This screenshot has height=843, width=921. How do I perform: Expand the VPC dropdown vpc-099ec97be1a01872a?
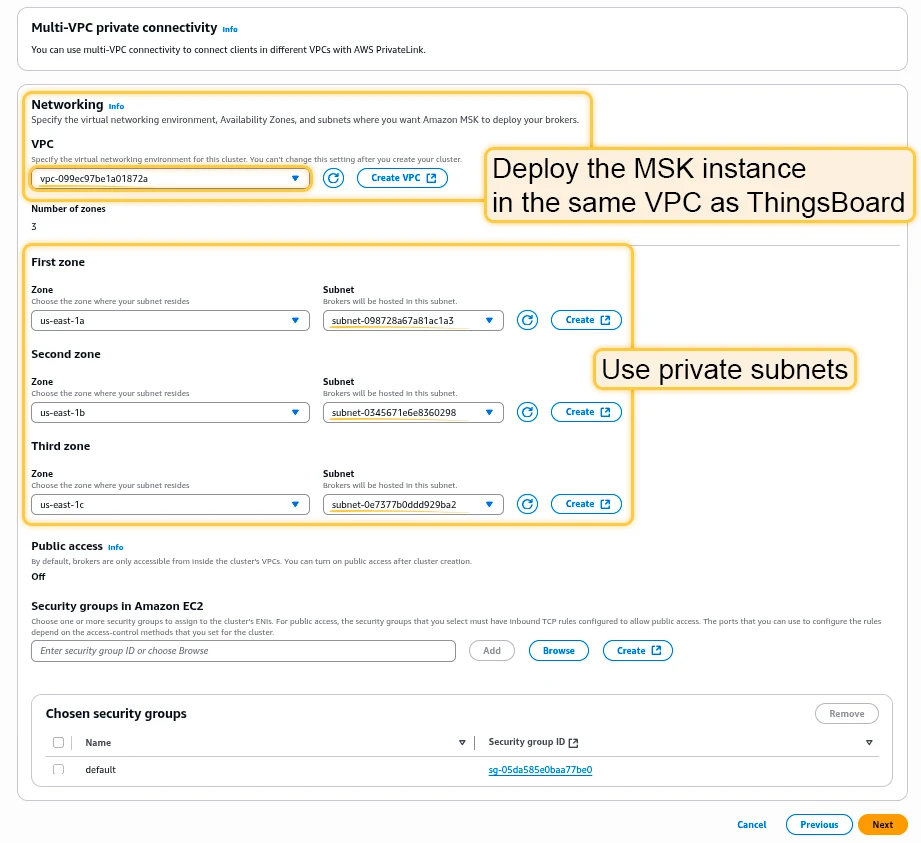pyautogui.click(x=170, y=178)
